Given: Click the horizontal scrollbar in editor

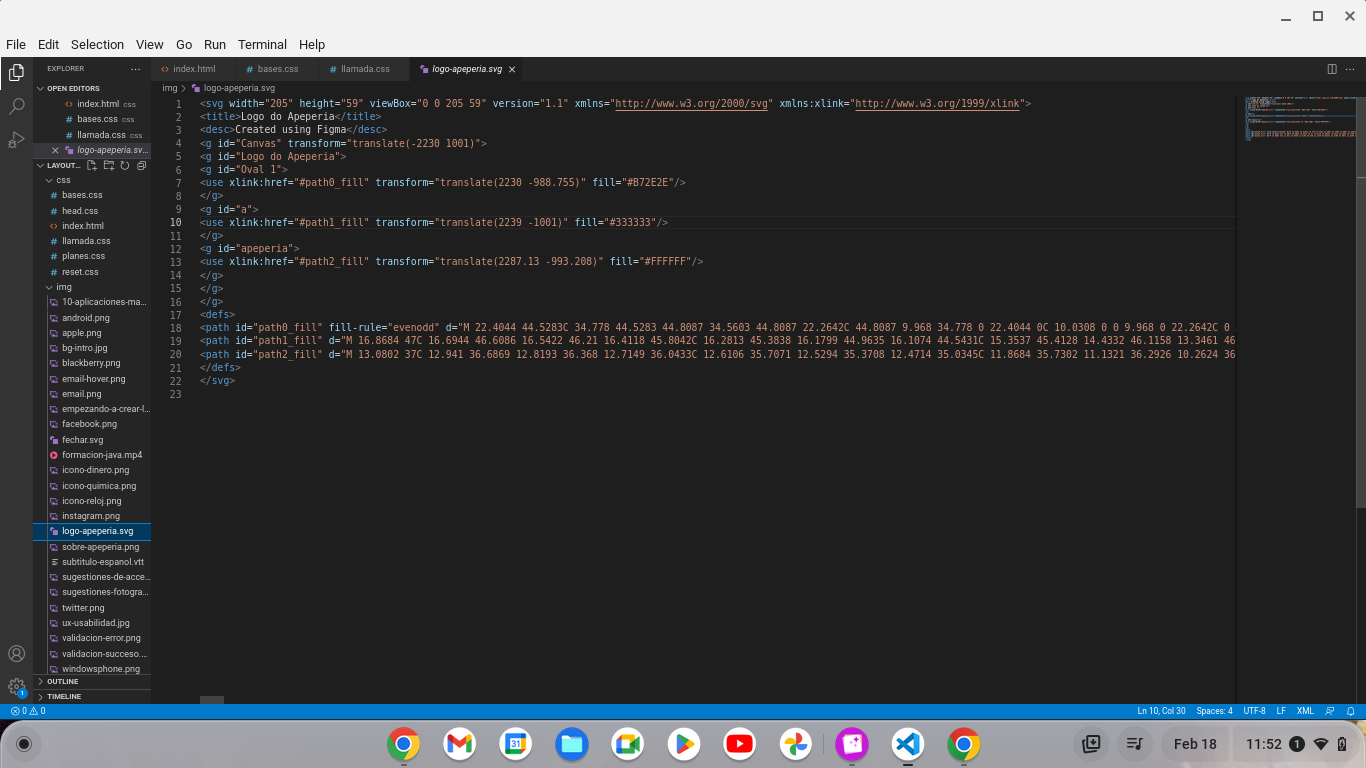Looking at the screenshot, I should 212,700.
